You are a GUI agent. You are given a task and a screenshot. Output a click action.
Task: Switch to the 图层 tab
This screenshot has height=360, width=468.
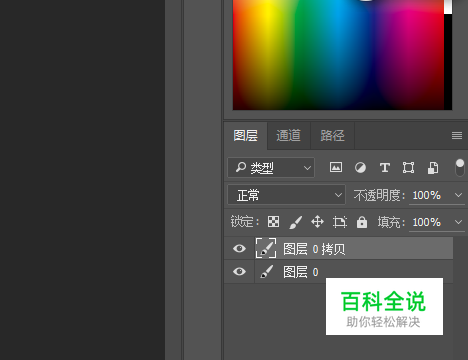point(246,136)
